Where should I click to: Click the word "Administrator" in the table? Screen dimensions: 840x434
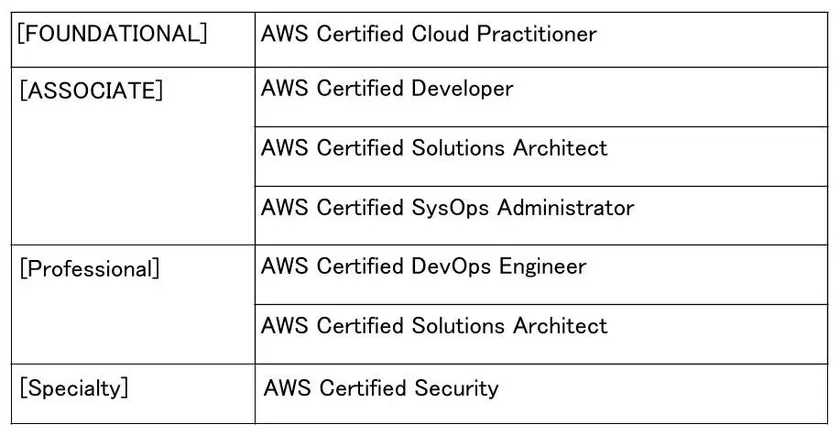[x=566, y=208]
